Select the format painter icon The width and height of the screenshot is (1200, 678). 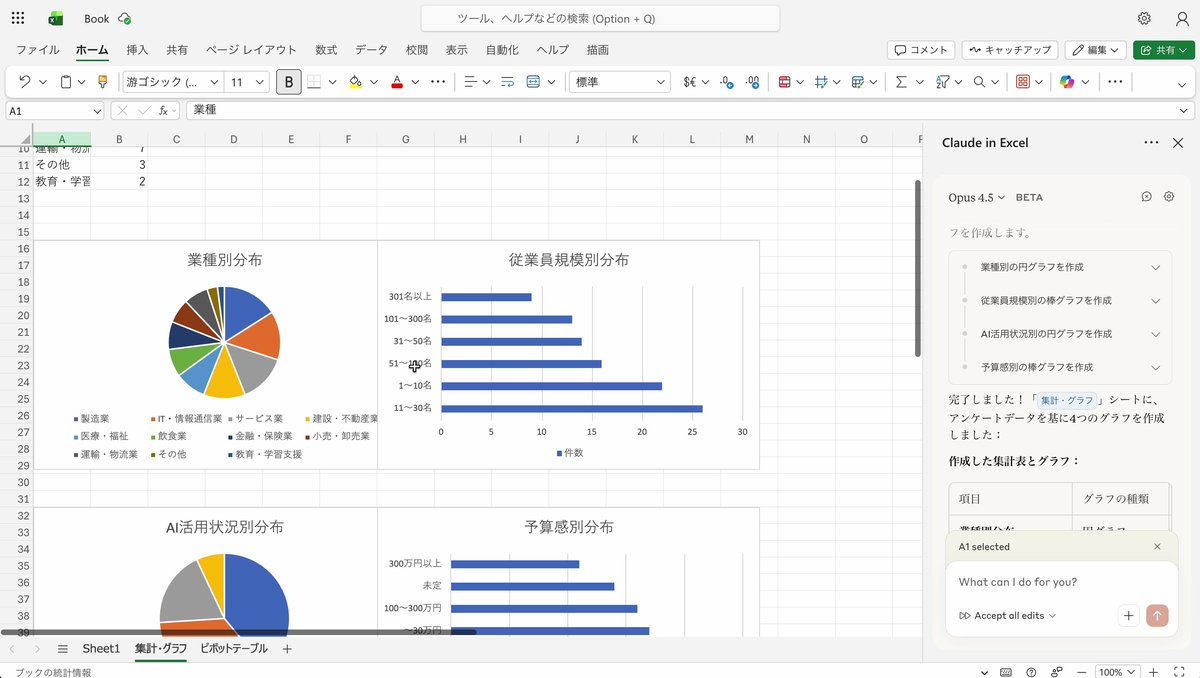pyautogui.click(x=102, y=81)
